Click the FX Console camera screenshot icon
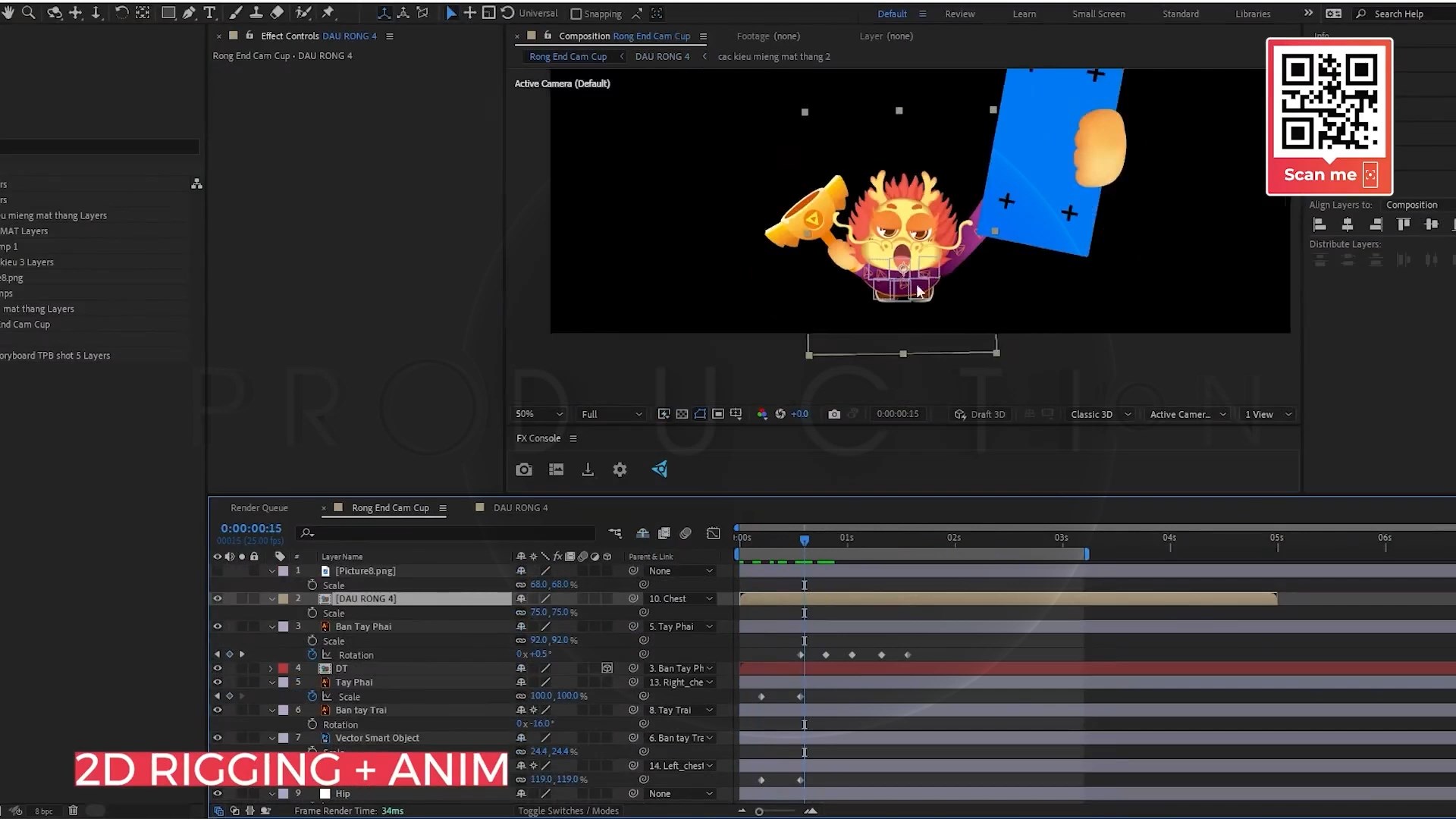 click(524, 469)
